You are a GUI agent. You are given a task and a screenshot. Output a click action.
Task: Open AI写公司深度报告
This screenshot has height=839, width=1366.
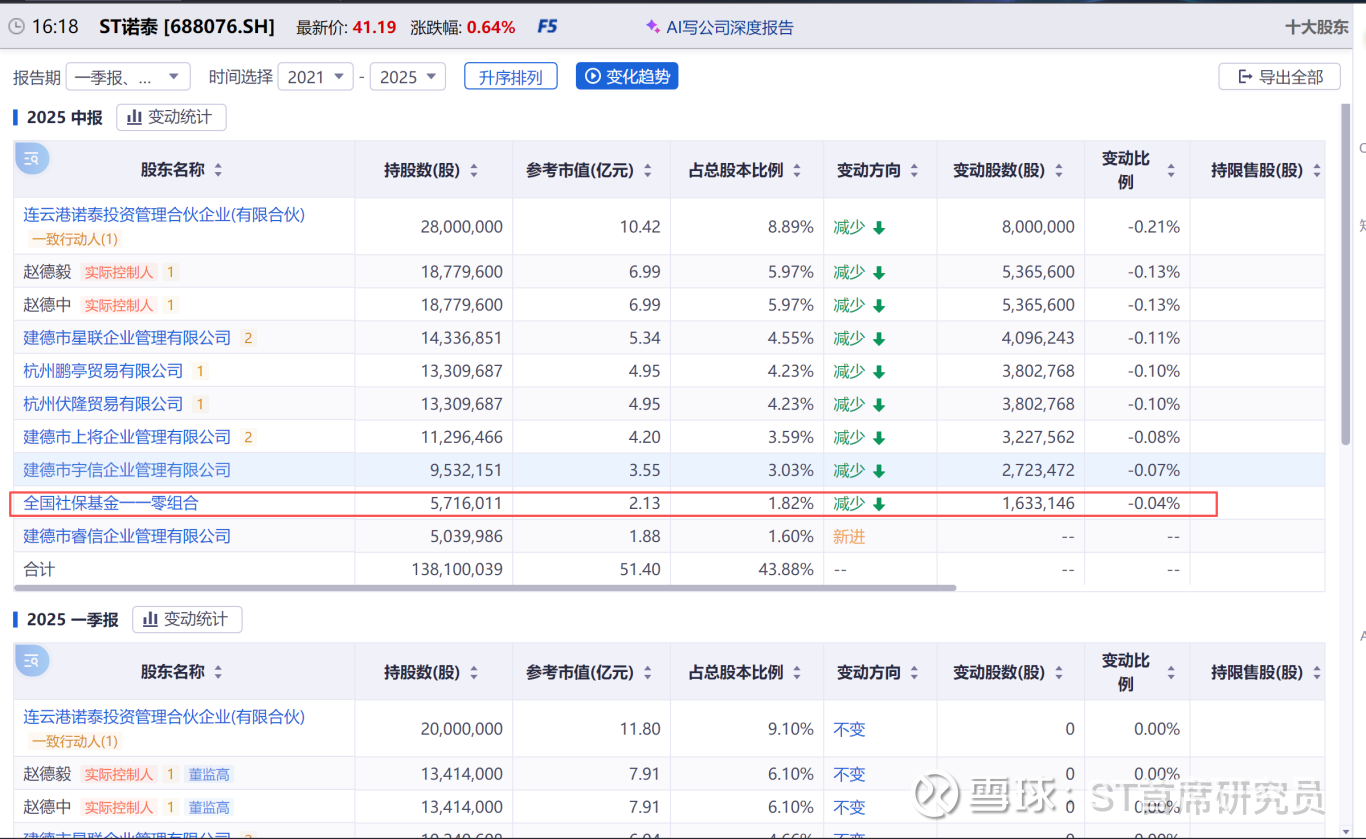[x=719, y=27]
